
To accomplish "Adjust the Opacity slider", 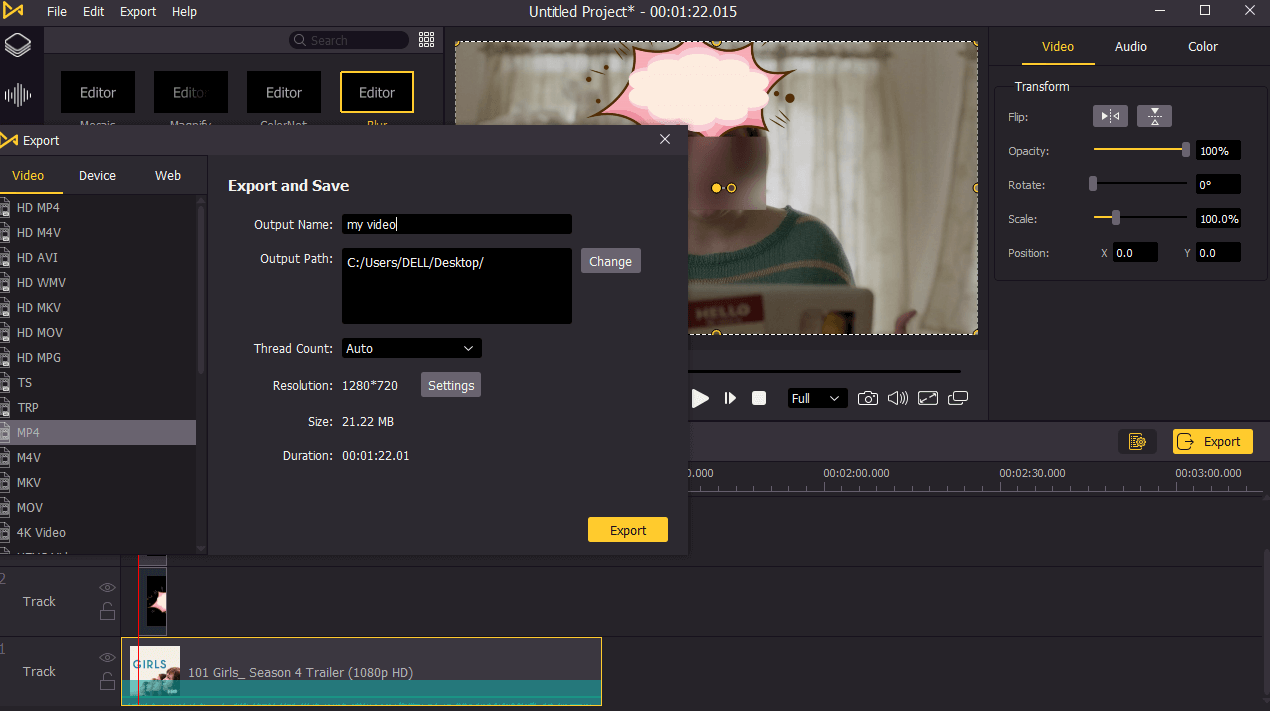I will (1141, 150).
